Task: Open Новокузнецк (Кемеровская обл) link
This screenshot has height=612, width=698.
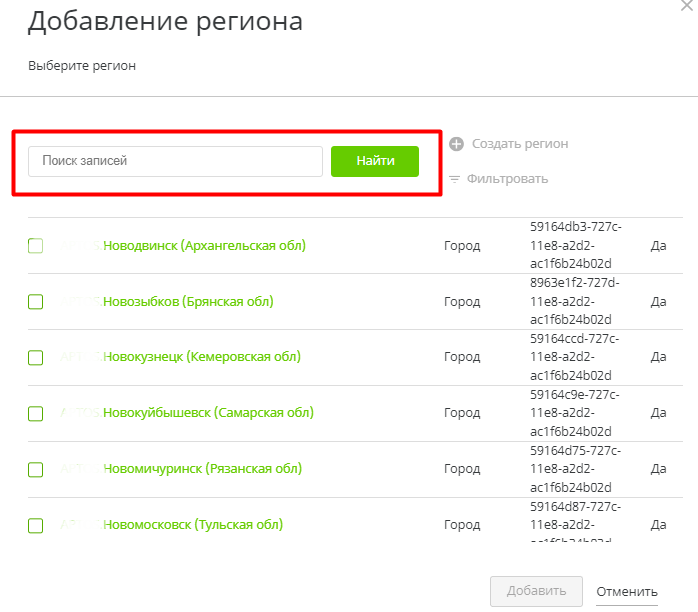Action: coord(201,357)
